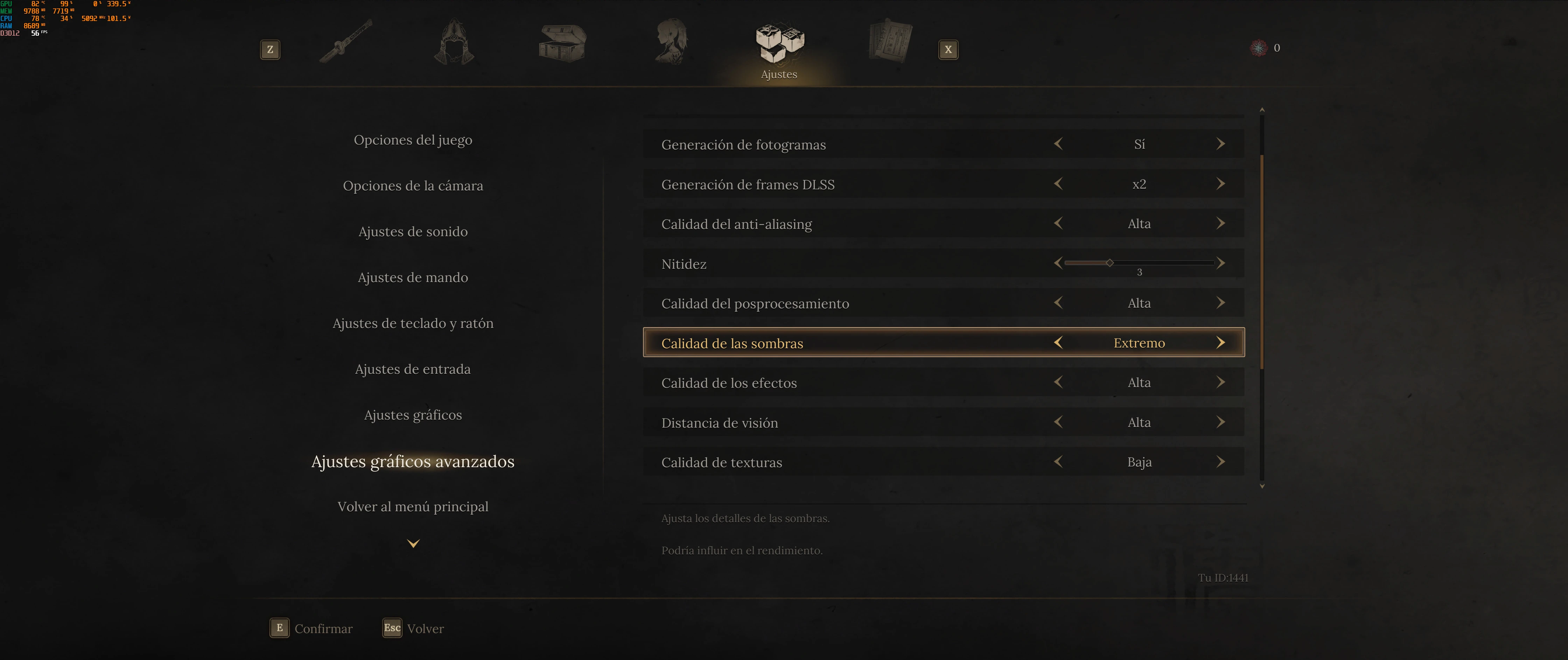1568x660 pixels.
Task: Click the settings list scrollbar down arrow
Action: 1262,486
